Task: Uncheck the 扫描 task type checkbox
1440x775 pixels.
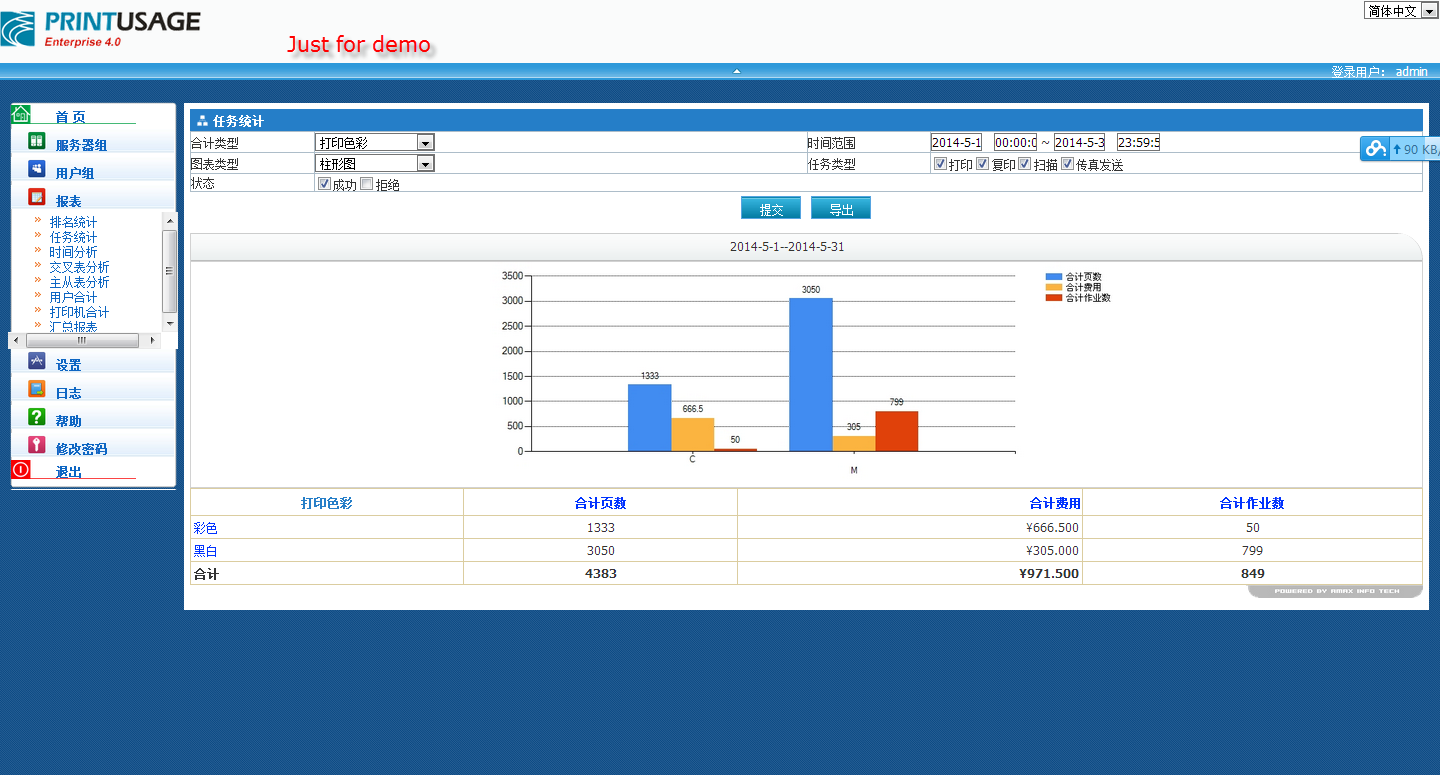Action: click(1024, 164)
